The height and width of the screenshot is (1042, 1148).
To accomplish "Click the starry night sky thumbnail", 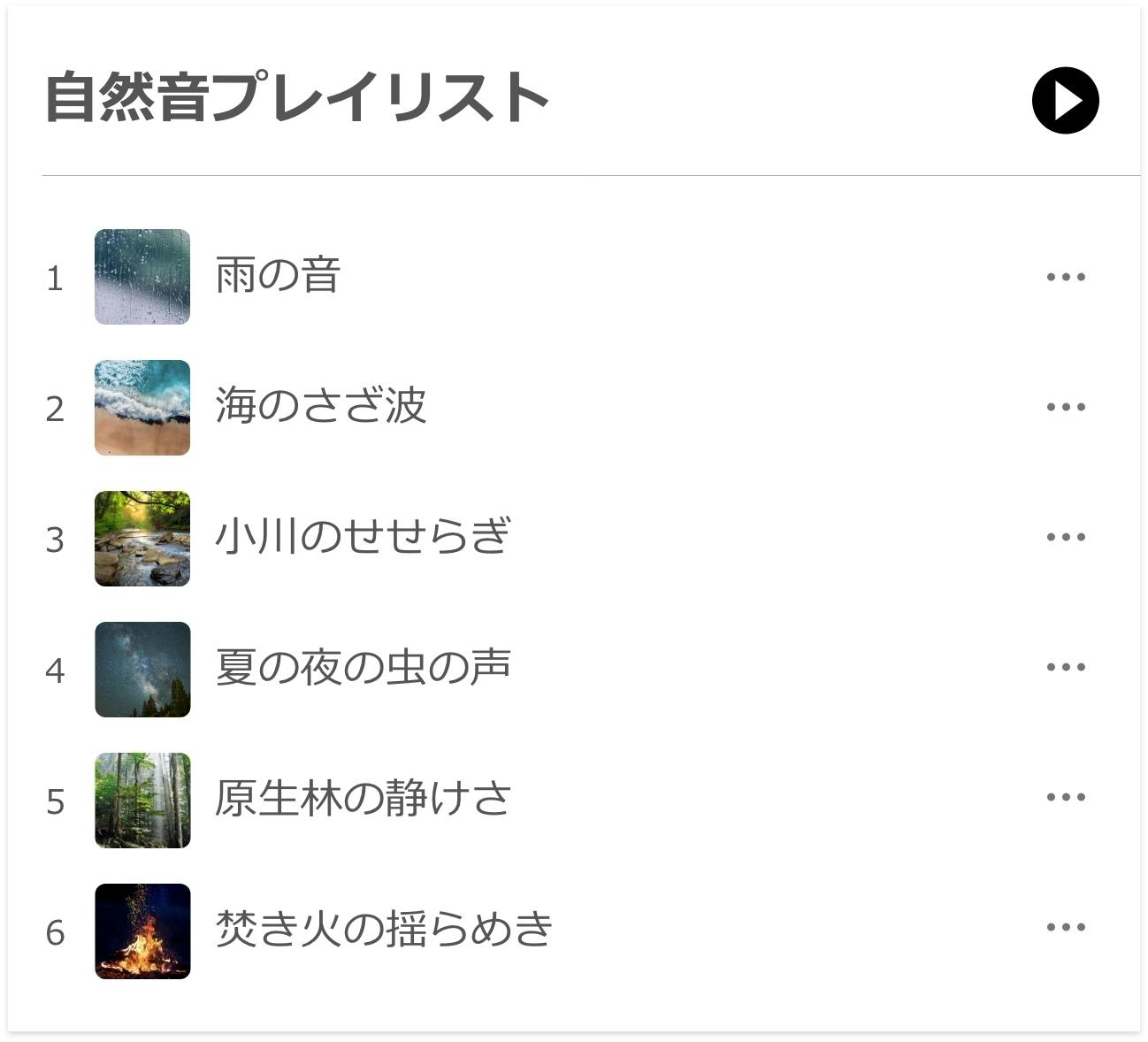I will click(142, 670).
